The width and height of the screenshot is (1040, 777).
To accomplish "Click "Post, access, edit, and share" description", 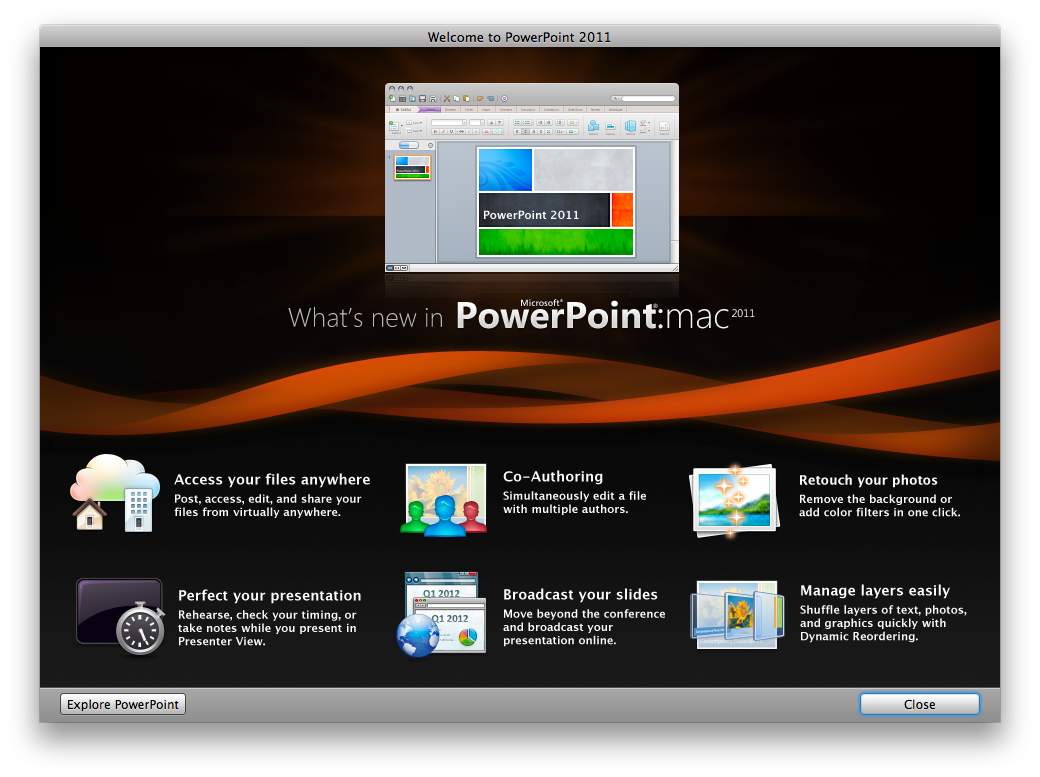I will coord(268,506).
